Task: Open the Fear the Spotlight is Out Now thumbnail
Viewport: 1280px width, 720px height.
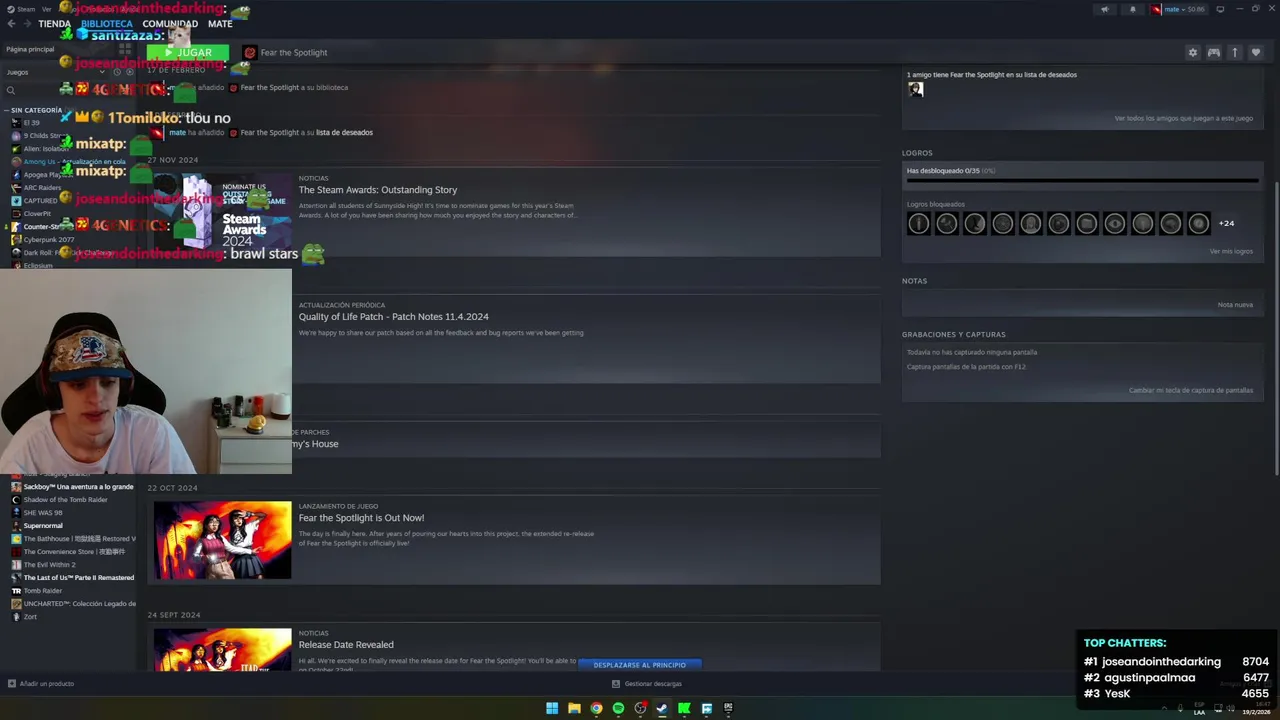Action: pos(222,540)
